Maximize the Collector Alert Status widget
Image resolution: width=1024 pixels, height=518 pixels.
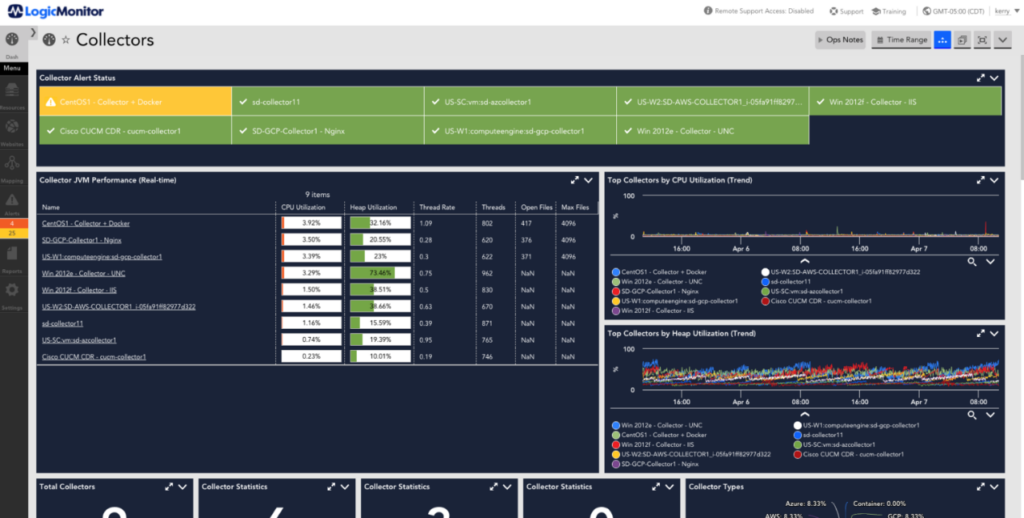click(980, 78)
